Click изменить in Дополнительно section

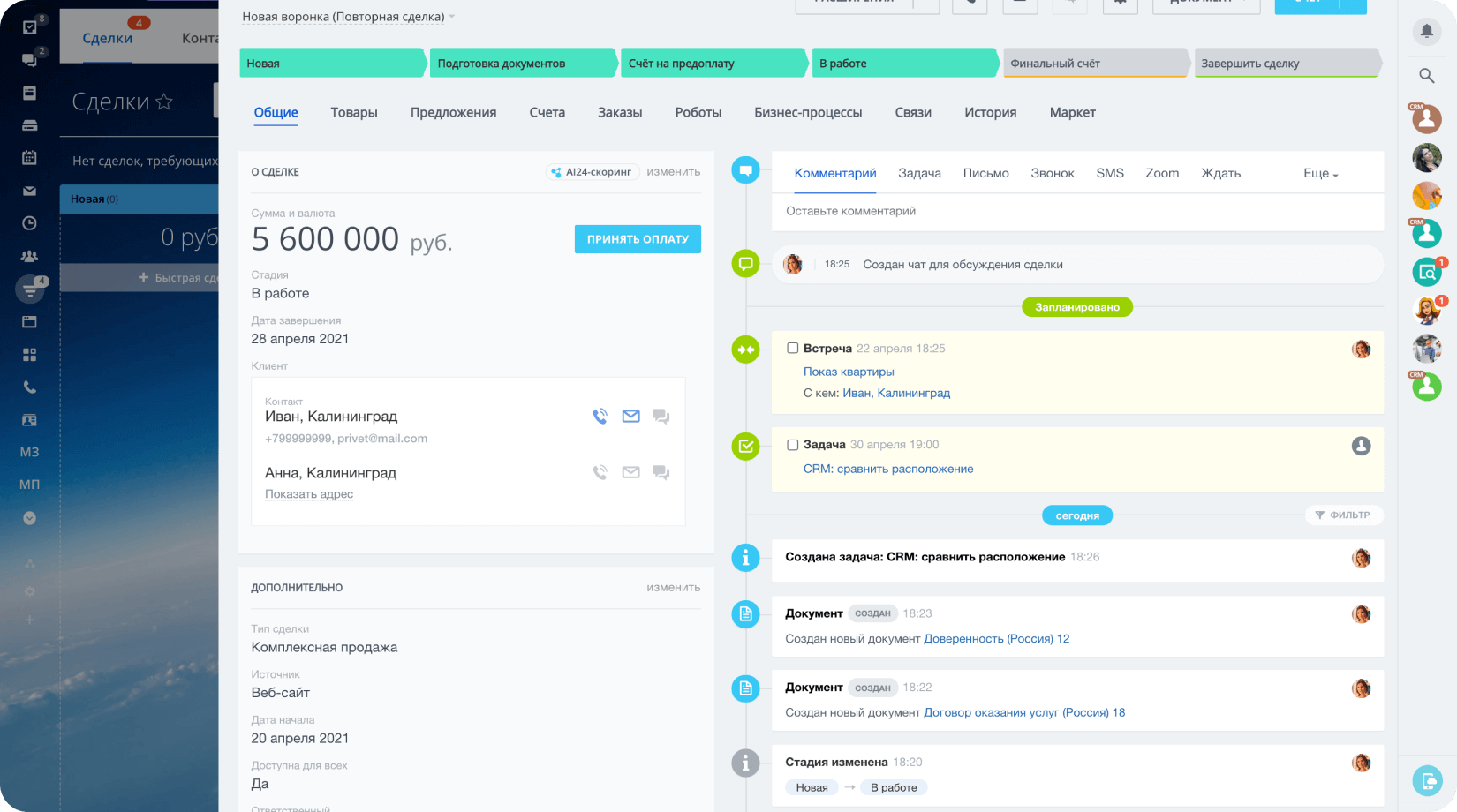pyautogui.click(x=674, y=588)
